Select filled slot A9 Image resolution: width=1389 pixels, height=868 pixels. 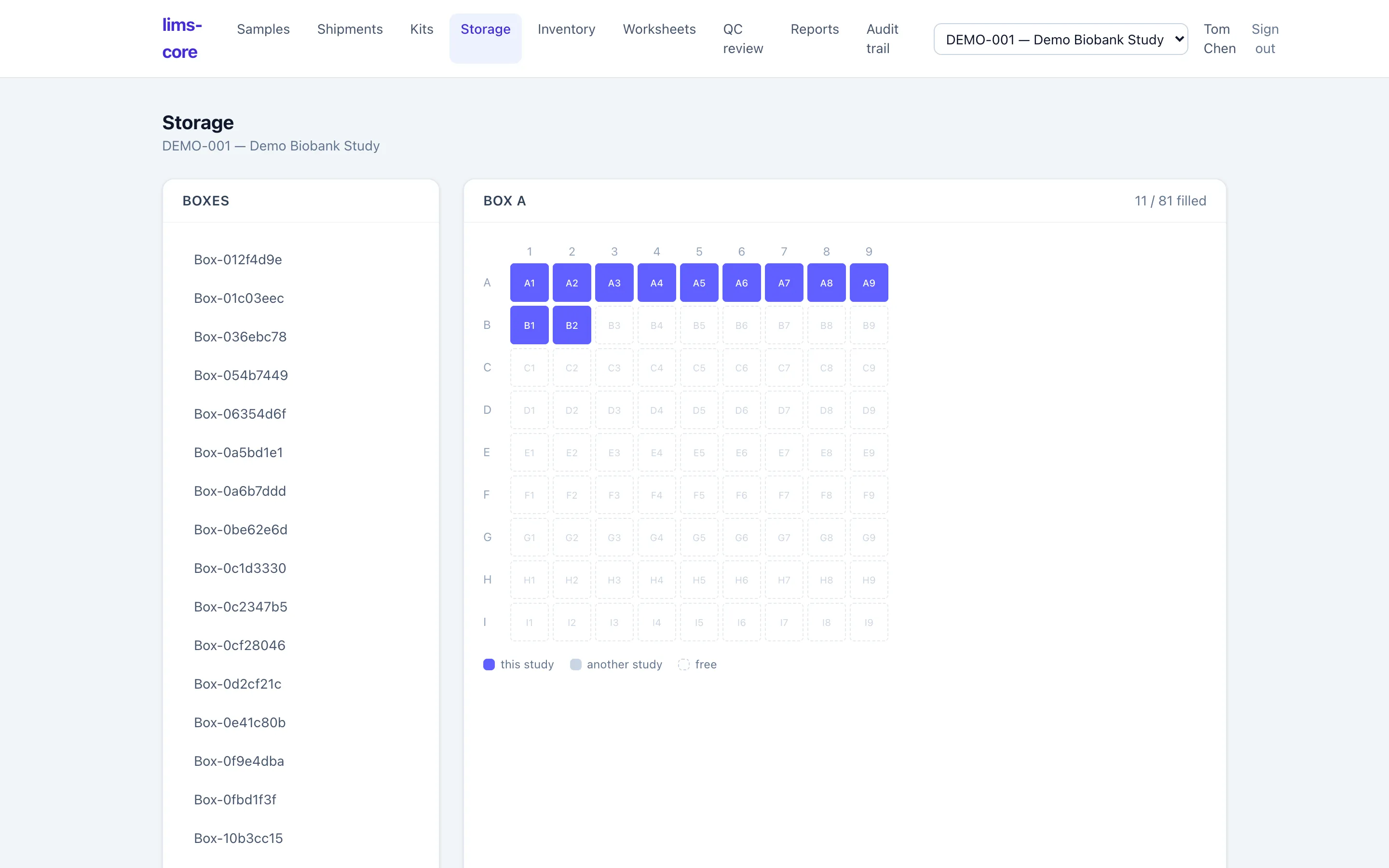pyautogui.click(x=869, y=283)
